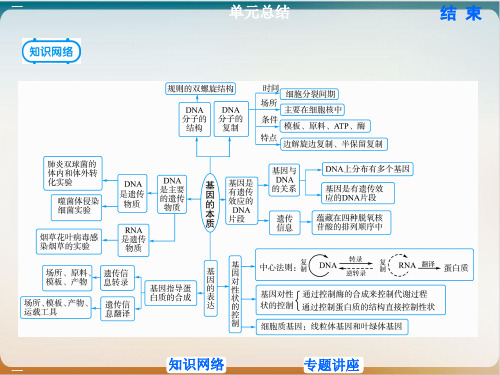This screenshot has height=375, width=500.
Task: Click the 特点 label
Action: 269,137
